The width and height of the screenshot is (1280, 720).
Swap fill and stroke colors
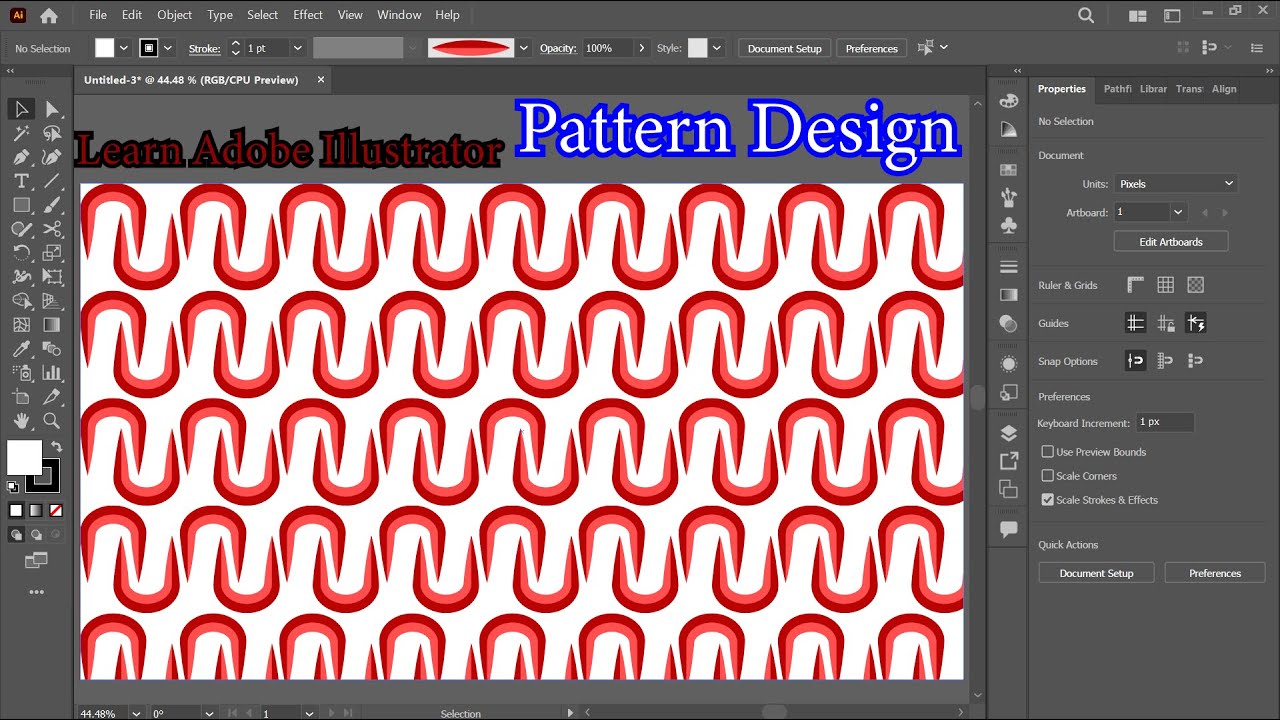57,447
